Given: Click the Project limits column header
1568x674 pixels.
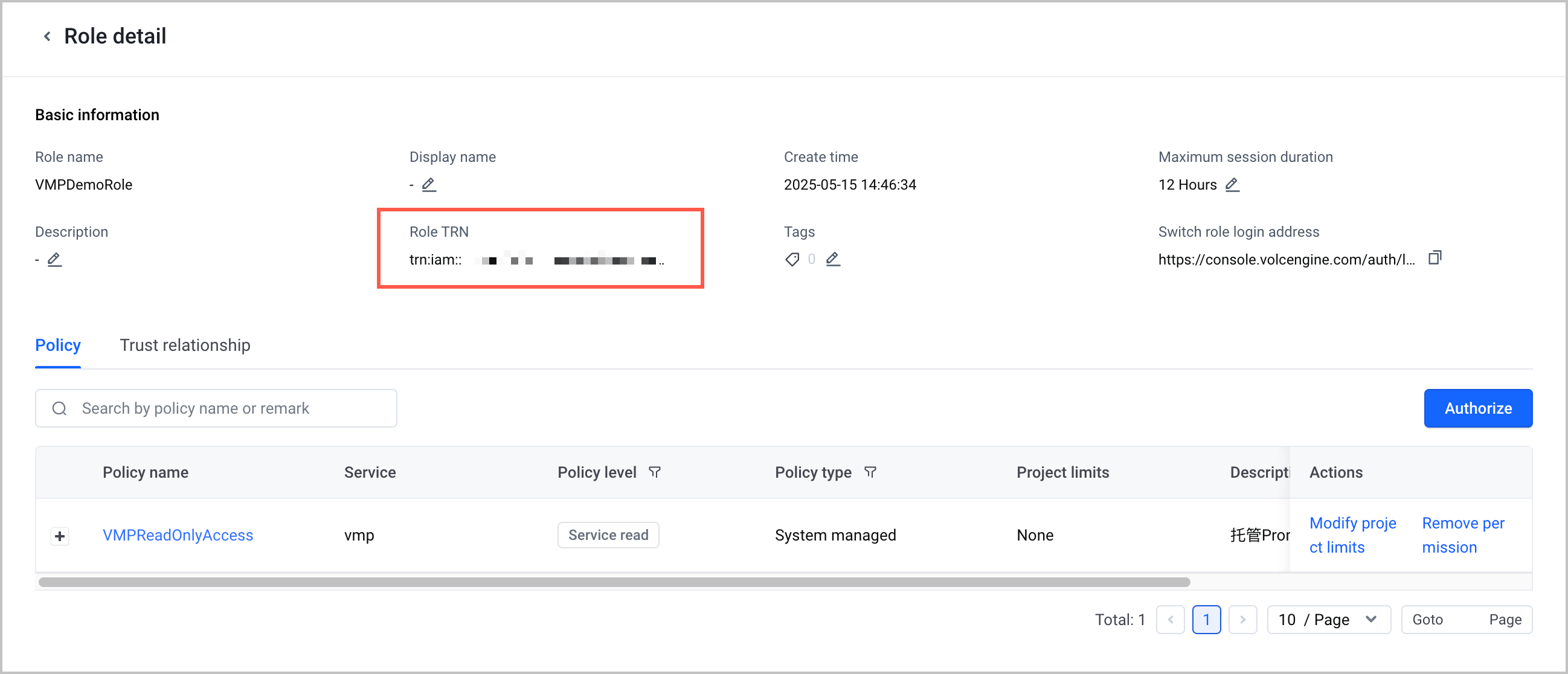Looking at the screenshot, I should tap(1062, 472).
